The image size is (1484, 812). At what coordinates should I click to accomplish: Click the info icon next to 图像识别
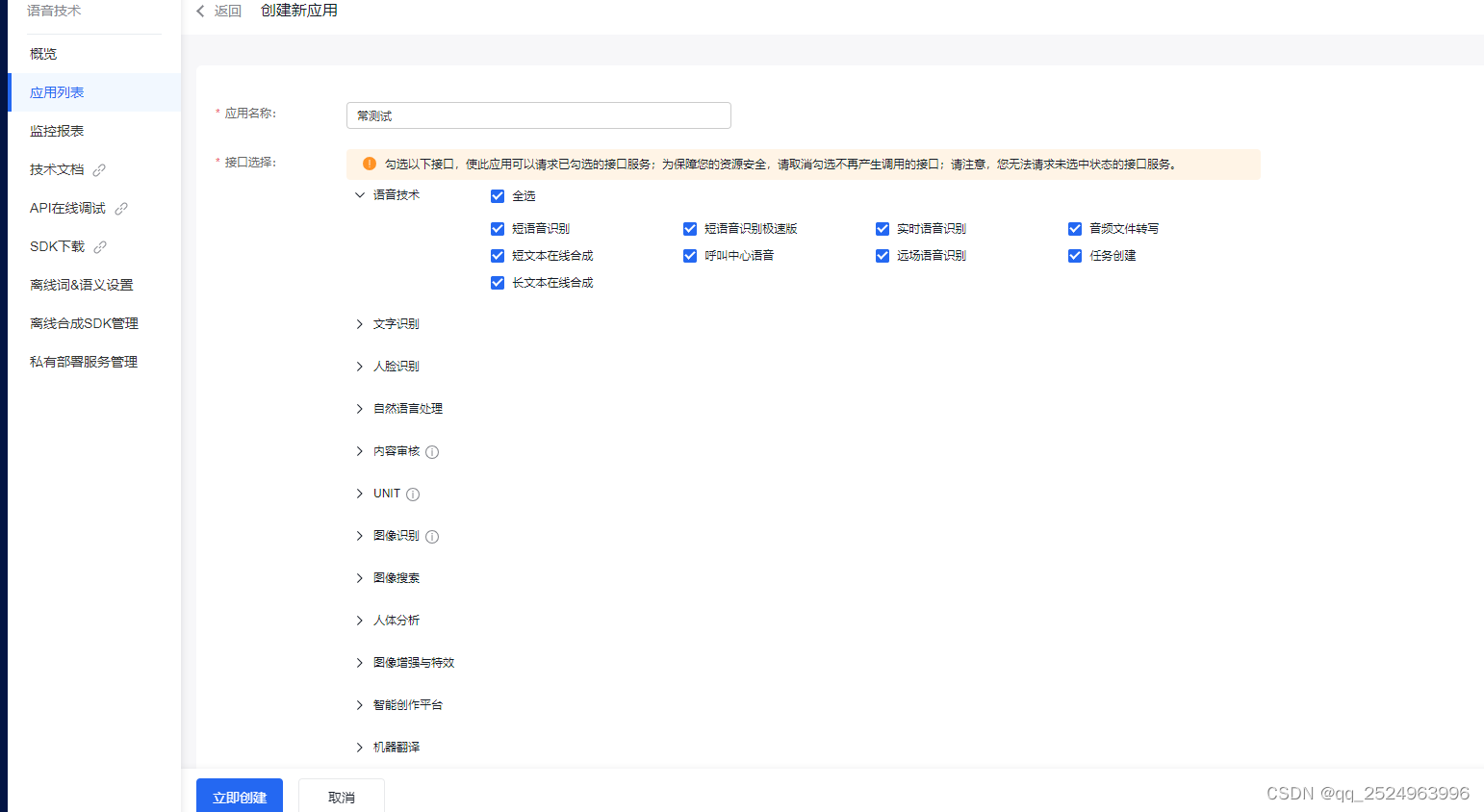(432, 537)
